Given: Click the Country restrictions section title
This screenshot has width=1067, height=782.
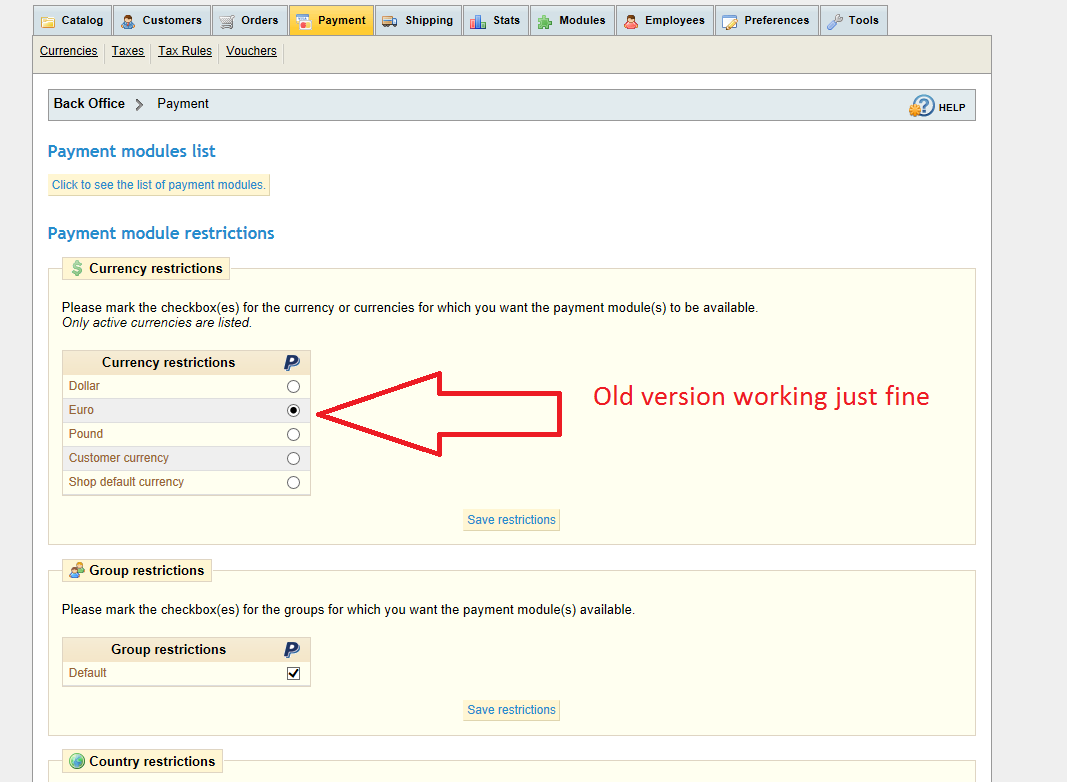Looking at the screenshot, I should 152,762.
